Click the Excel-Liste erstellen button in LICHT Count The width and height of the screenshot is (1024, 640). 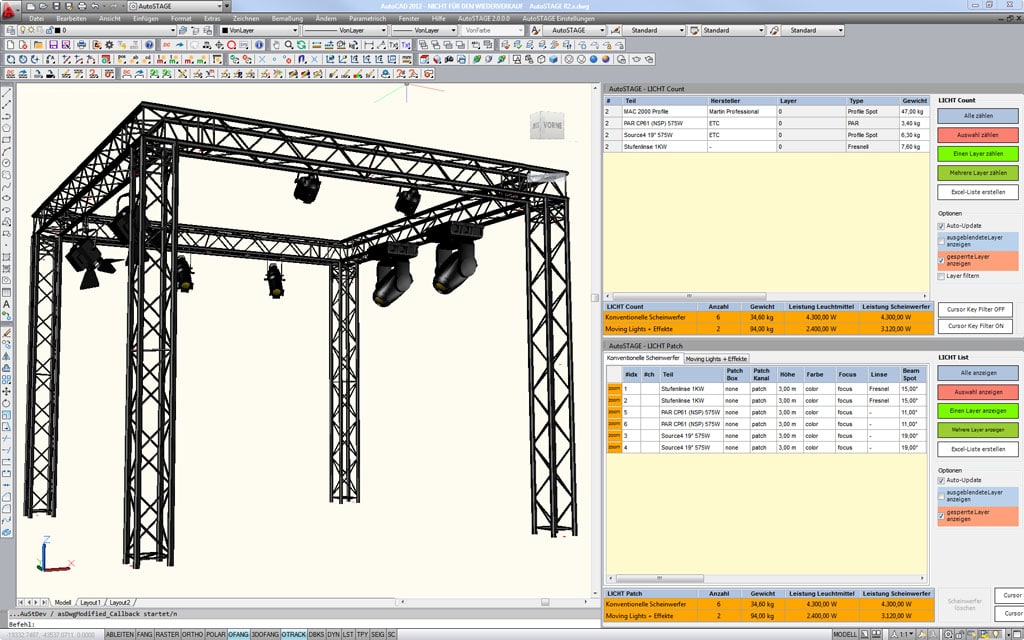[x=977, y=192]
